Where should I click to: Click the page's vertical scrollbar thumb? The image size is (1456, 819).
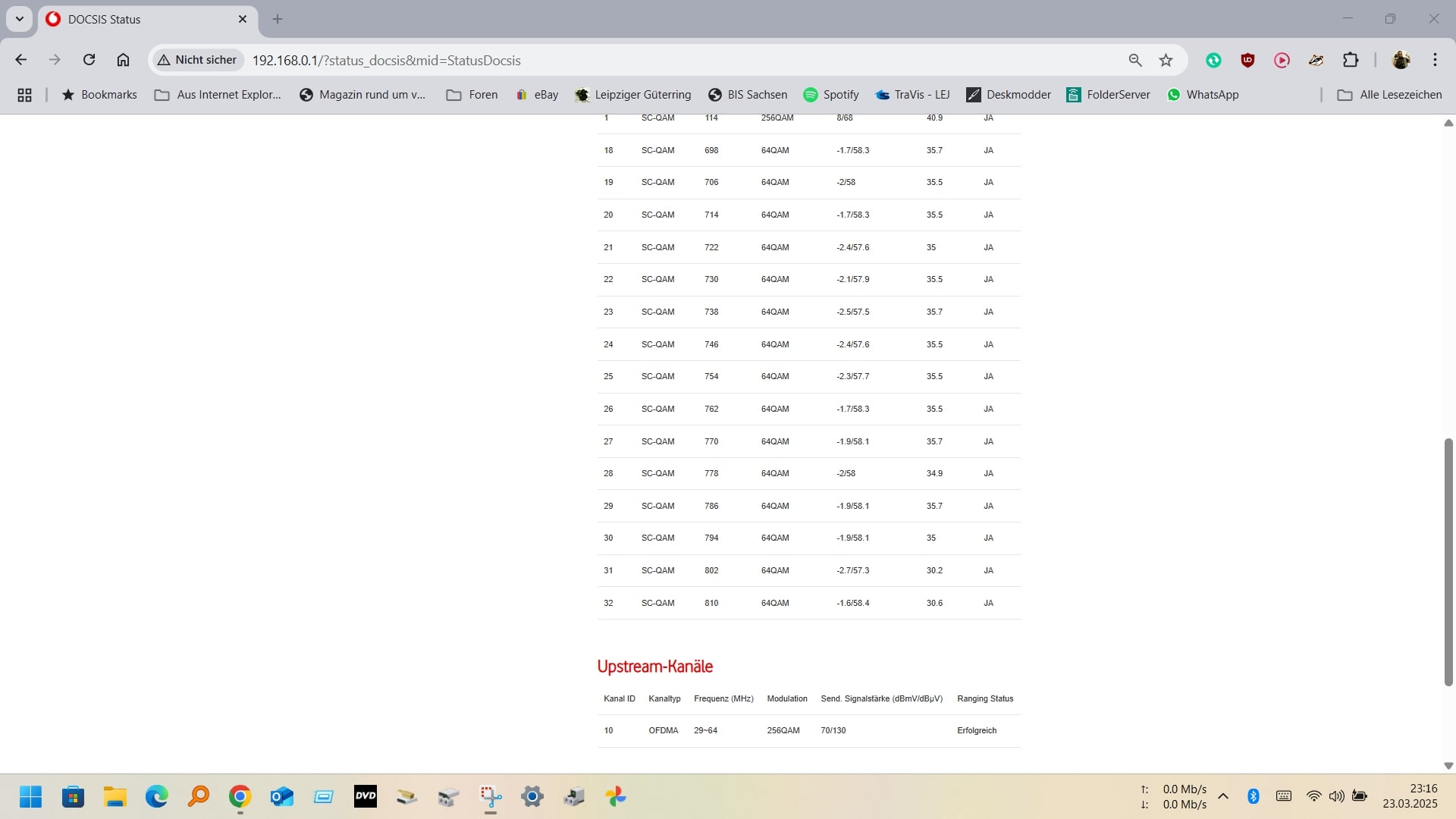(1448, 561)
